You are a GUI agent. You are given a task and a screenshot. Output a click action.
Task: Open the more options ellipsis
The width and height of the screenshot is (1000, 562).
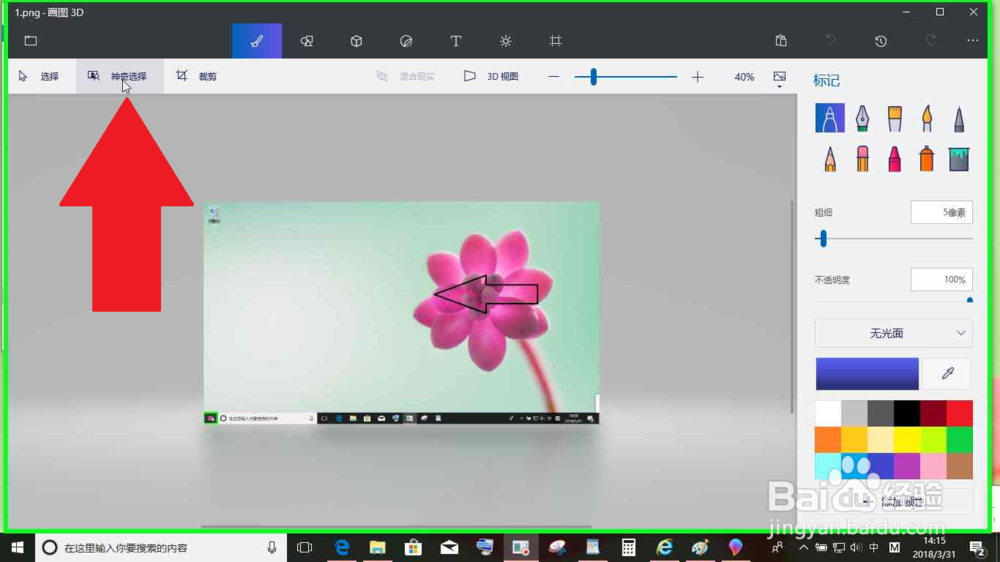click(x=973, y=41)
